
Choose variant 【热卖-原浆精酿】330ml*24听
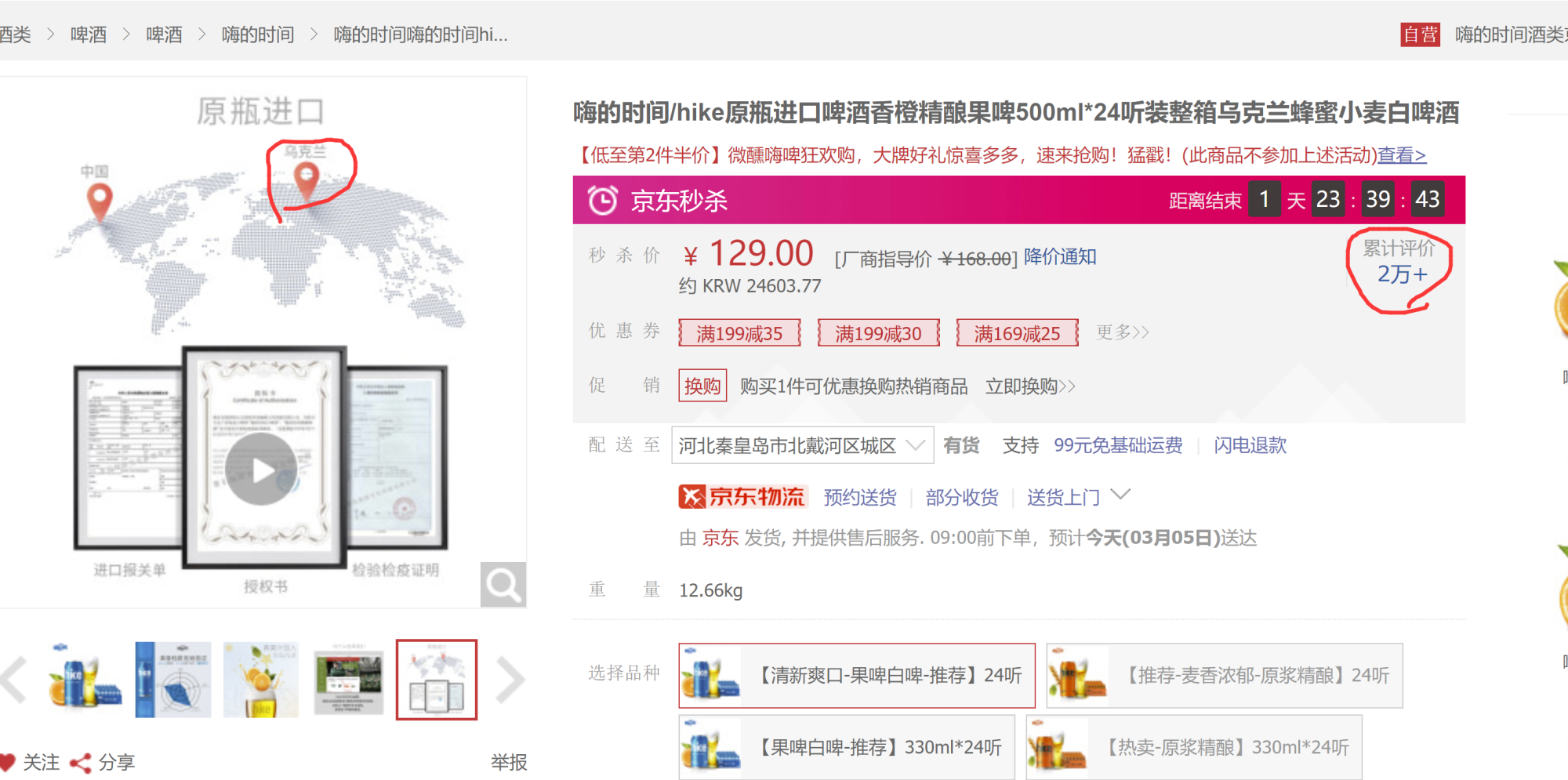click(x=1194, y=747)
